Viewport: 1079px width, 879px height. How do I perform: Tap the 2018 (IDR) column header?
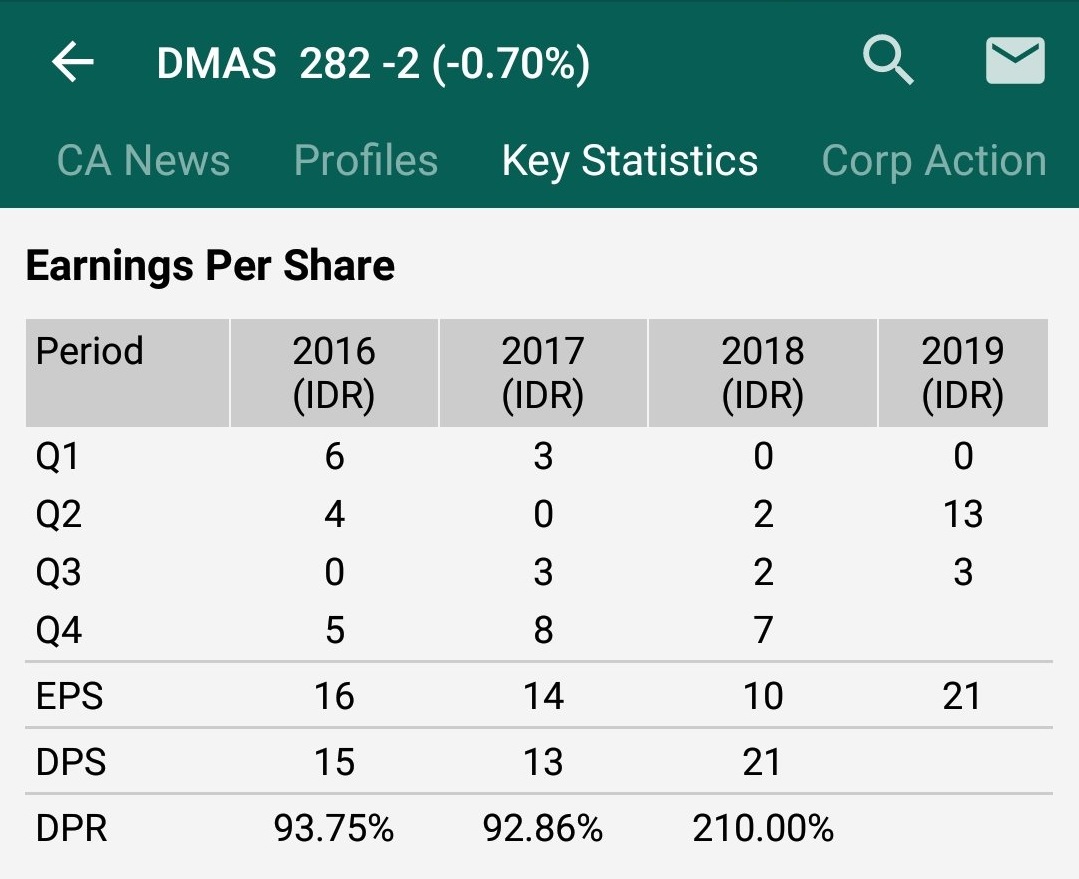click(763, 373)
